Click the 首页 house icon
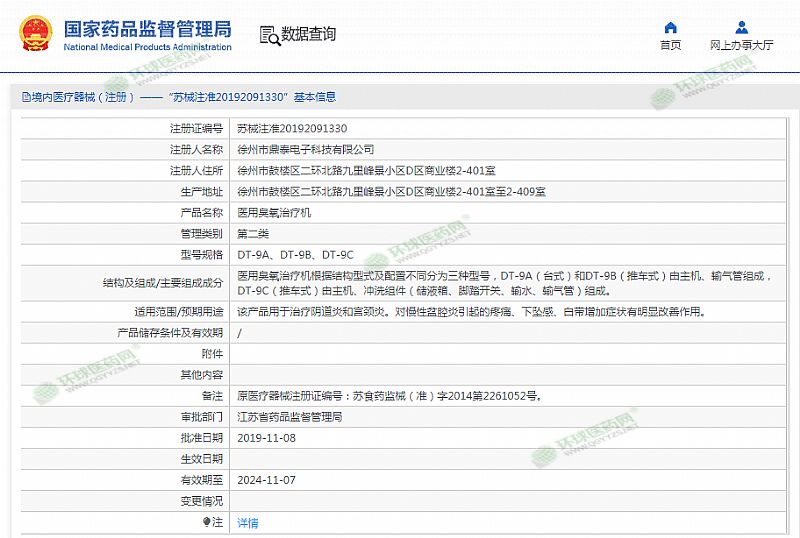Image resolution: width=800 pixels, height=538 pixels. click(x=671, y=27)
